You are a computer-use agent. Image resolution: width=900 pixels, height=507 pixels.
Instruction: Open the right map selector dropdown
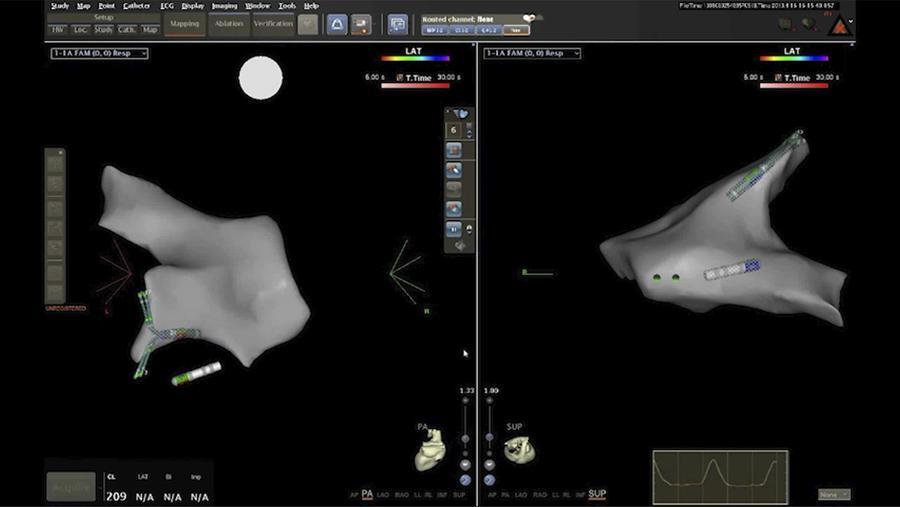point(532,53)
